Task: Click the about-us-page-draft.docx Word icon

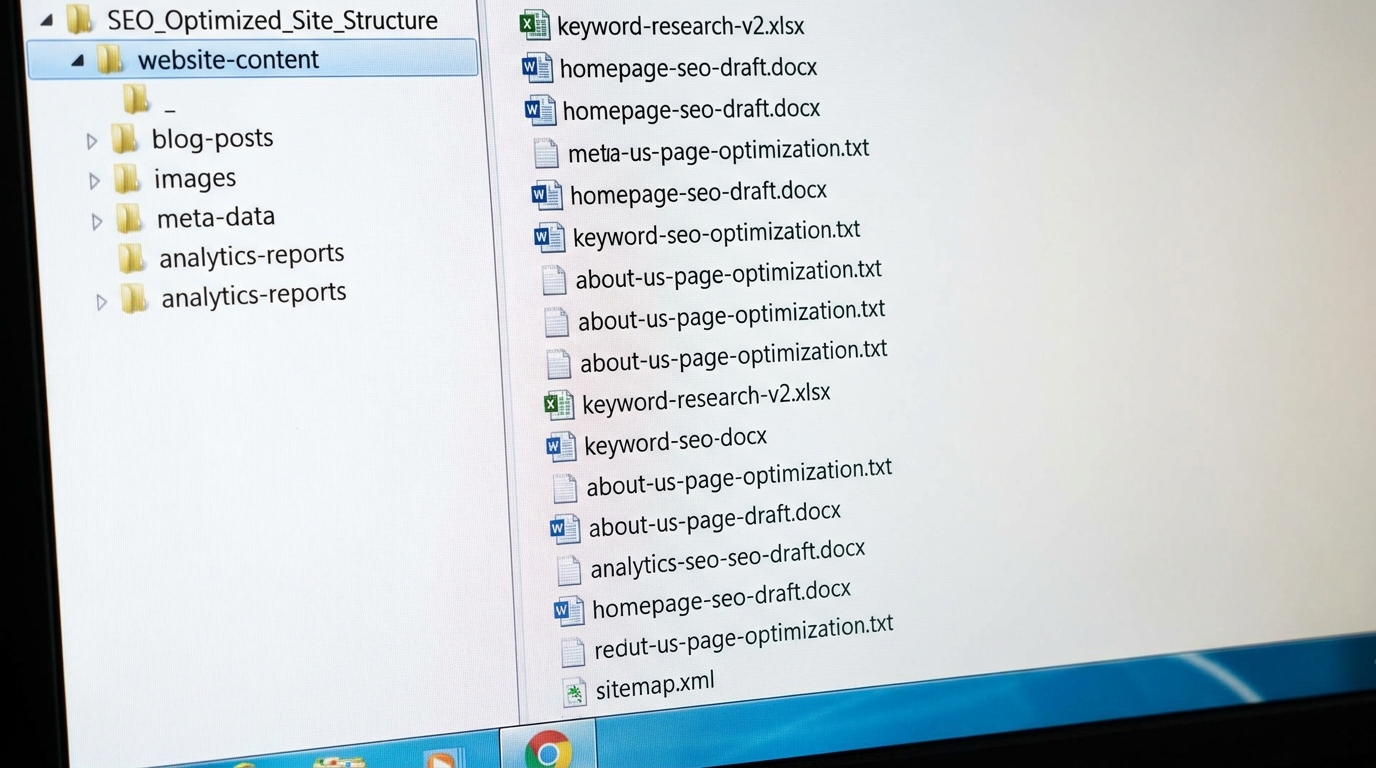Action: point(565,528)
